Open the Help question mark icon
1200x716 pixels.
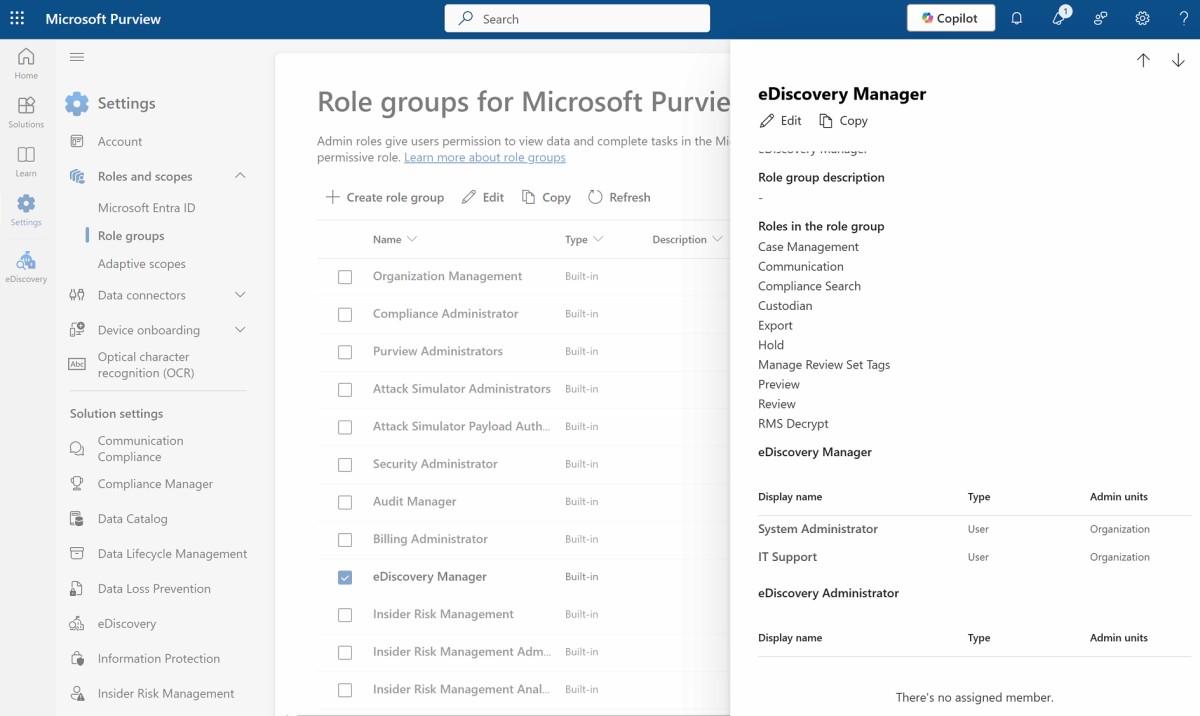point(1184,18)
